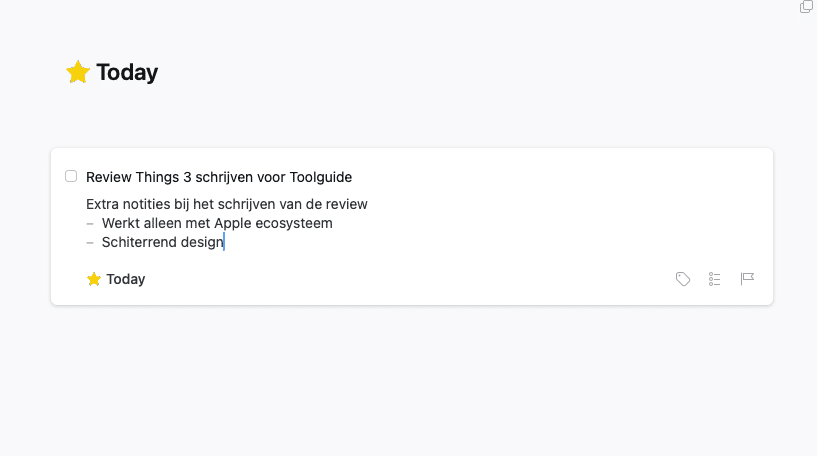Check off Review Things 3 task checkbox
The image size is (817, 456).
(x=71, y=176)
